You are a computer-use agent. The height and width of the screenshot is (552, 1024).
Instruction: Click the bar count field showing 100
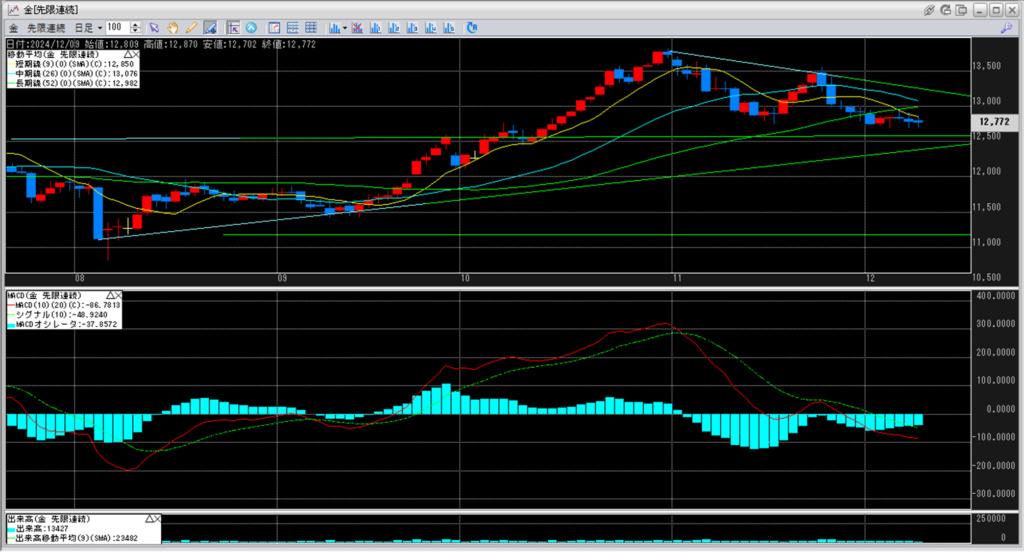click(114, 27)
